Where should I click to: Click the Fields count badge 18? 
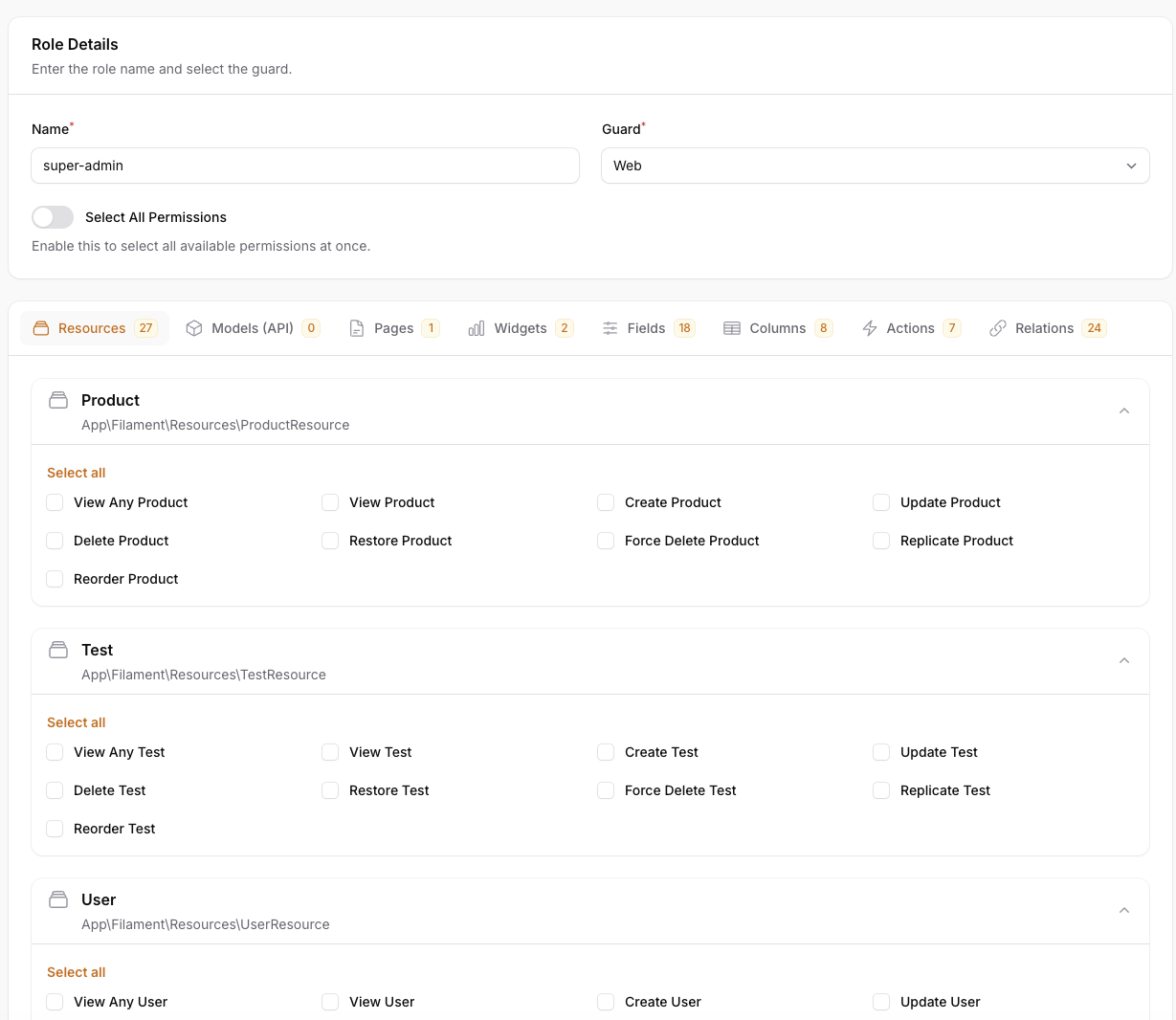(x=684, y=328)
